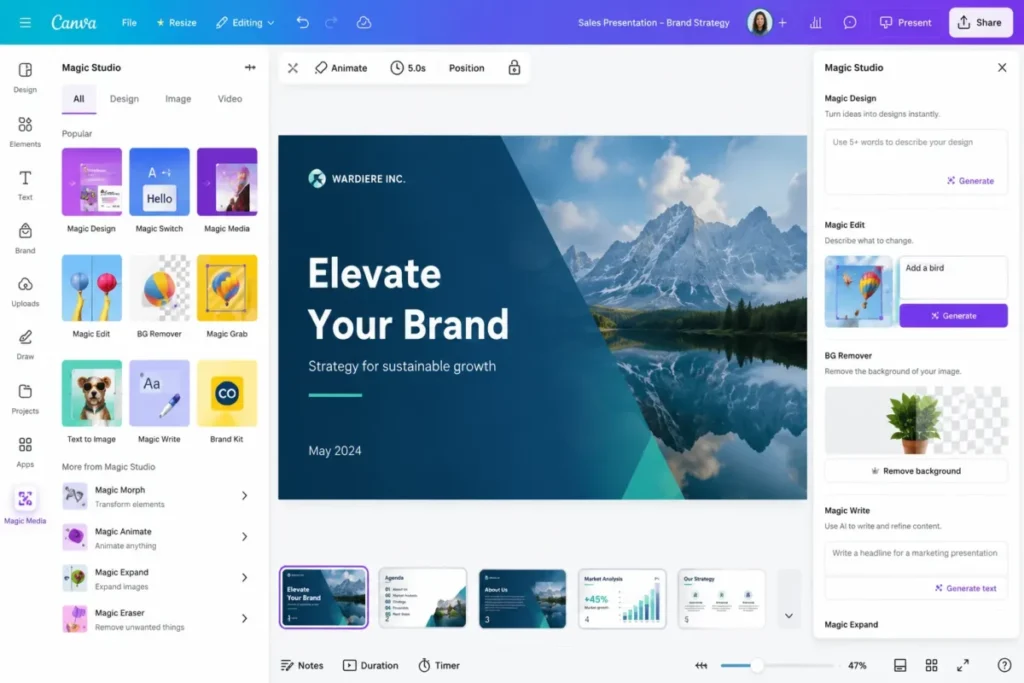Open the Timer tool
1024x683 pixels.
coord(439,665)
